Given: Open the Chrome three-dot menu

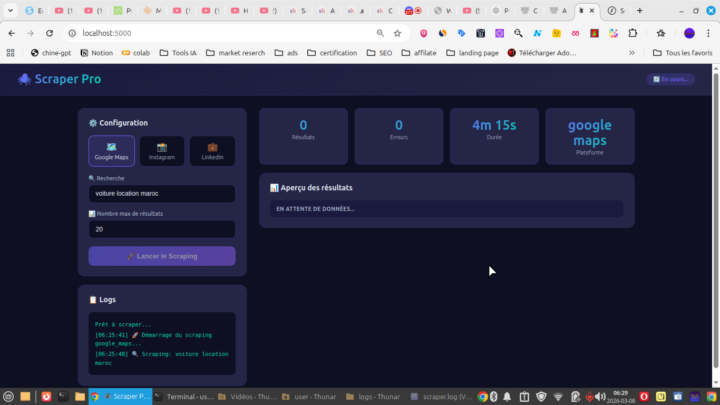Looking at the screenshot, I should [708, 33].
